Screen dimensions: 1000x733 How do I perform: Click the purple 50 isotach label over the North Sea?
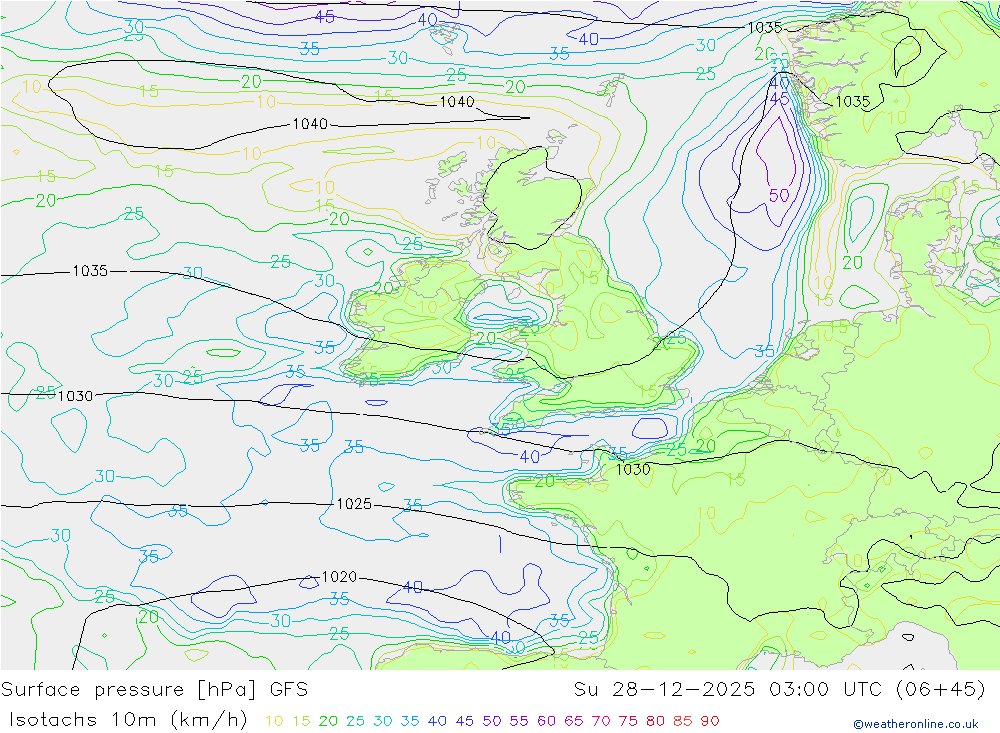(x=779, y=195)
